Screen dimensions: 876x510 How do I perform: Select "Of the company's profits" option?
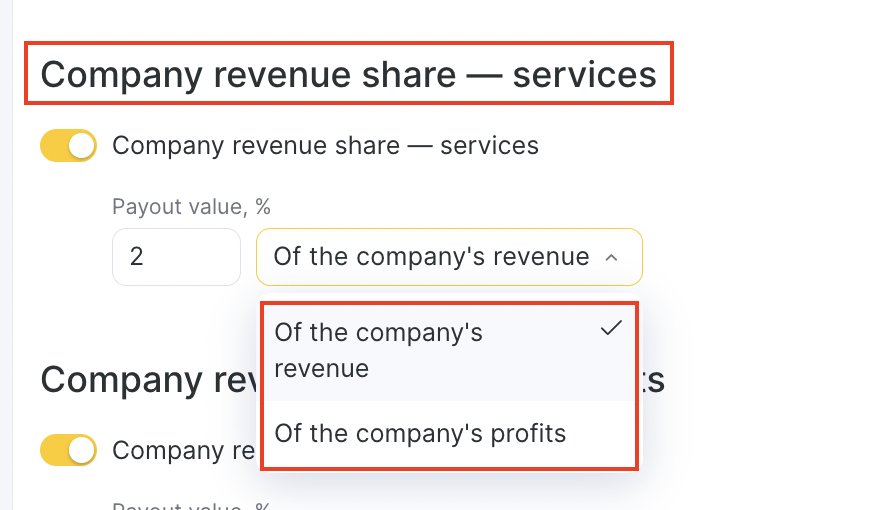click(420, 433)
